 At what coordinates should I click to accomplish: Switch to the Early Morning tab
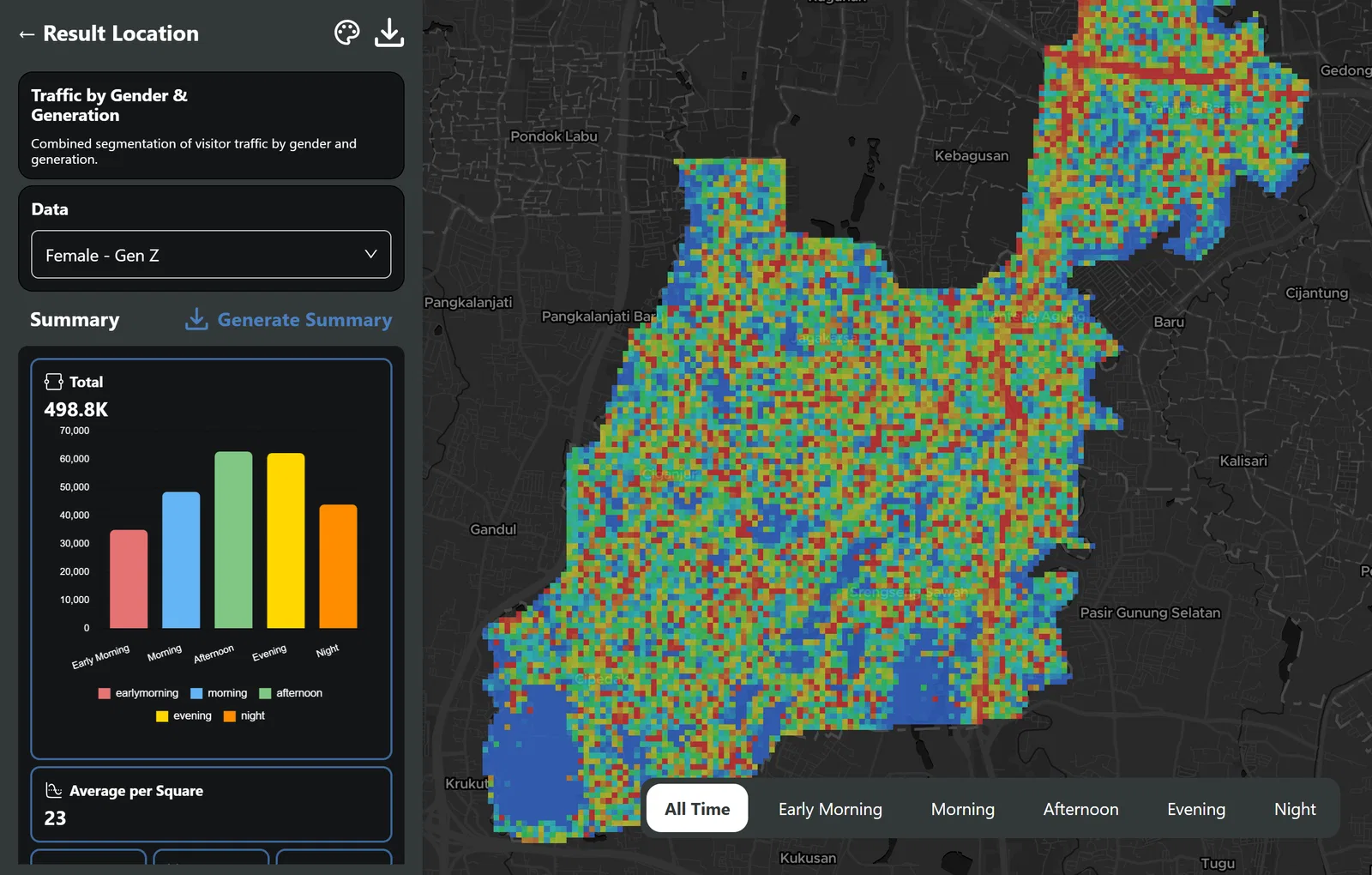(830, 809)
